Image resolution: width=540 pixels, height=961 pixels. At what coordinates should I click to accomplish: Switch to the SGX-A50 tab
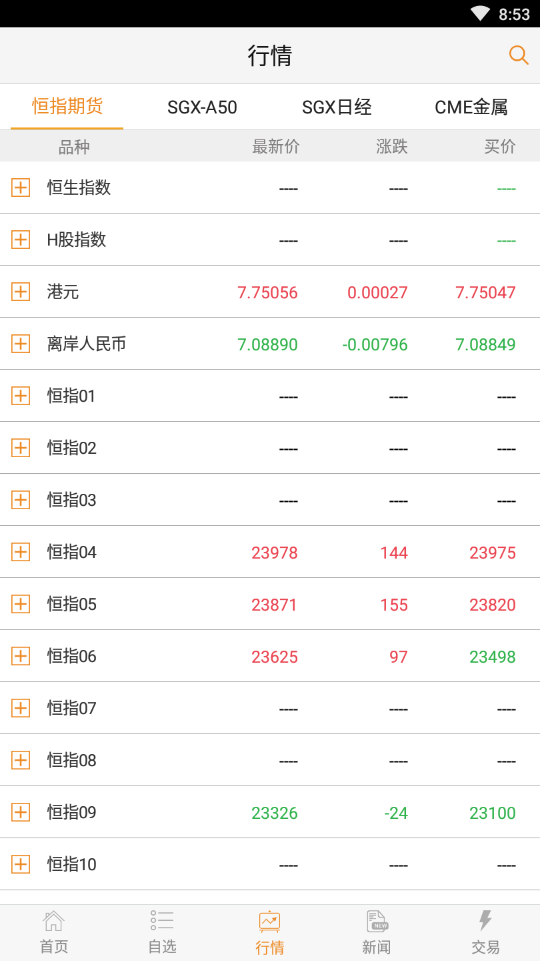pos(202,107)
